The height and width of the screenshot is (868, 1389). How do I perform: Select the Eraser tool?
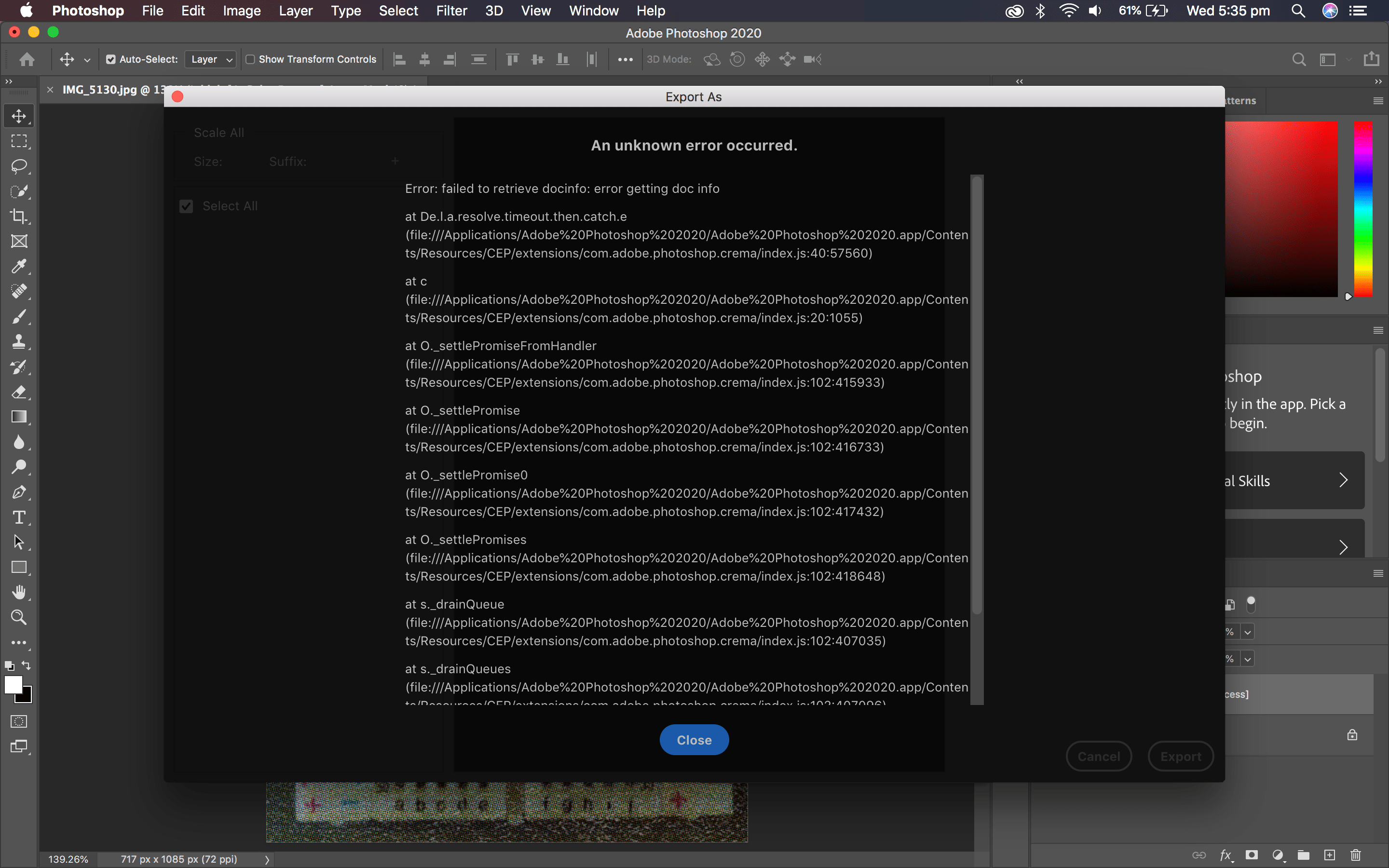coord(19,392)
